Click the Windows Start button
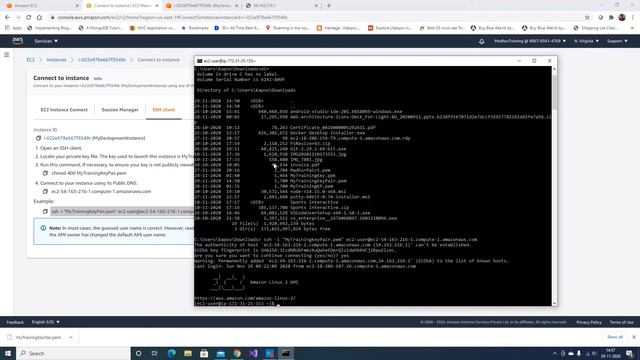This screenshot has height=360, width=640. [8, 353]
